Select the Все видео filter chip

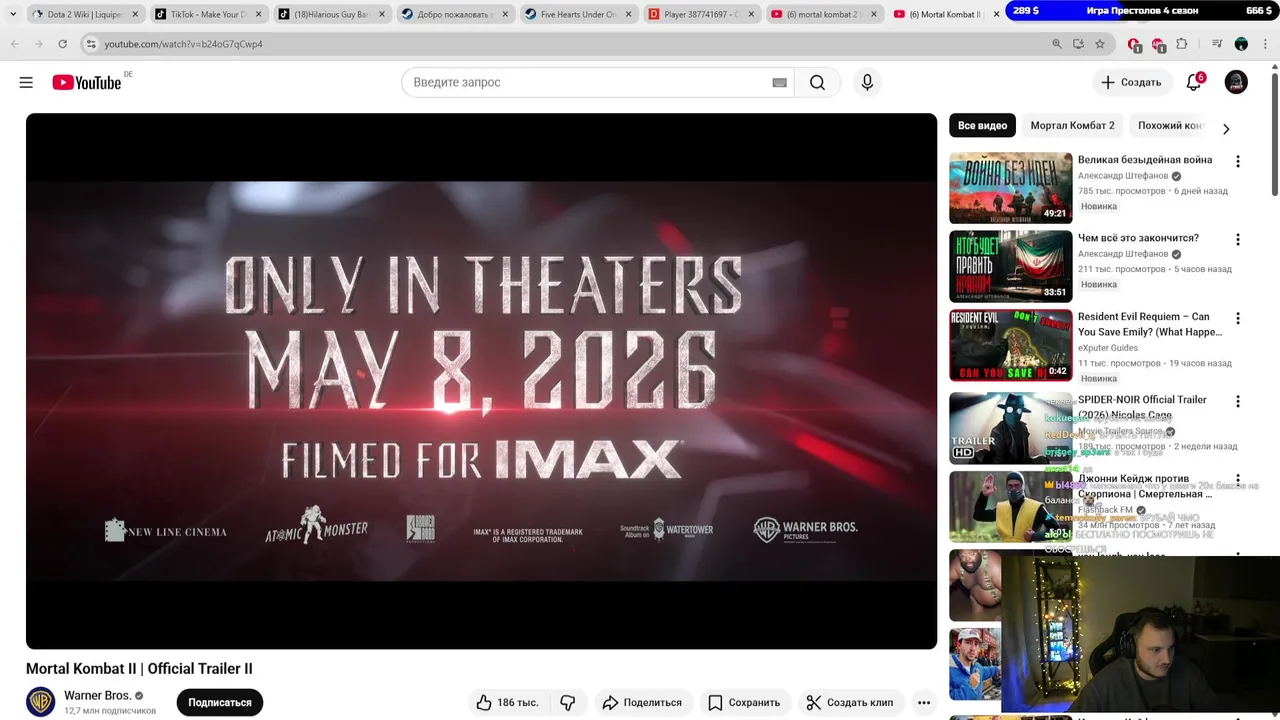[982, 126]
